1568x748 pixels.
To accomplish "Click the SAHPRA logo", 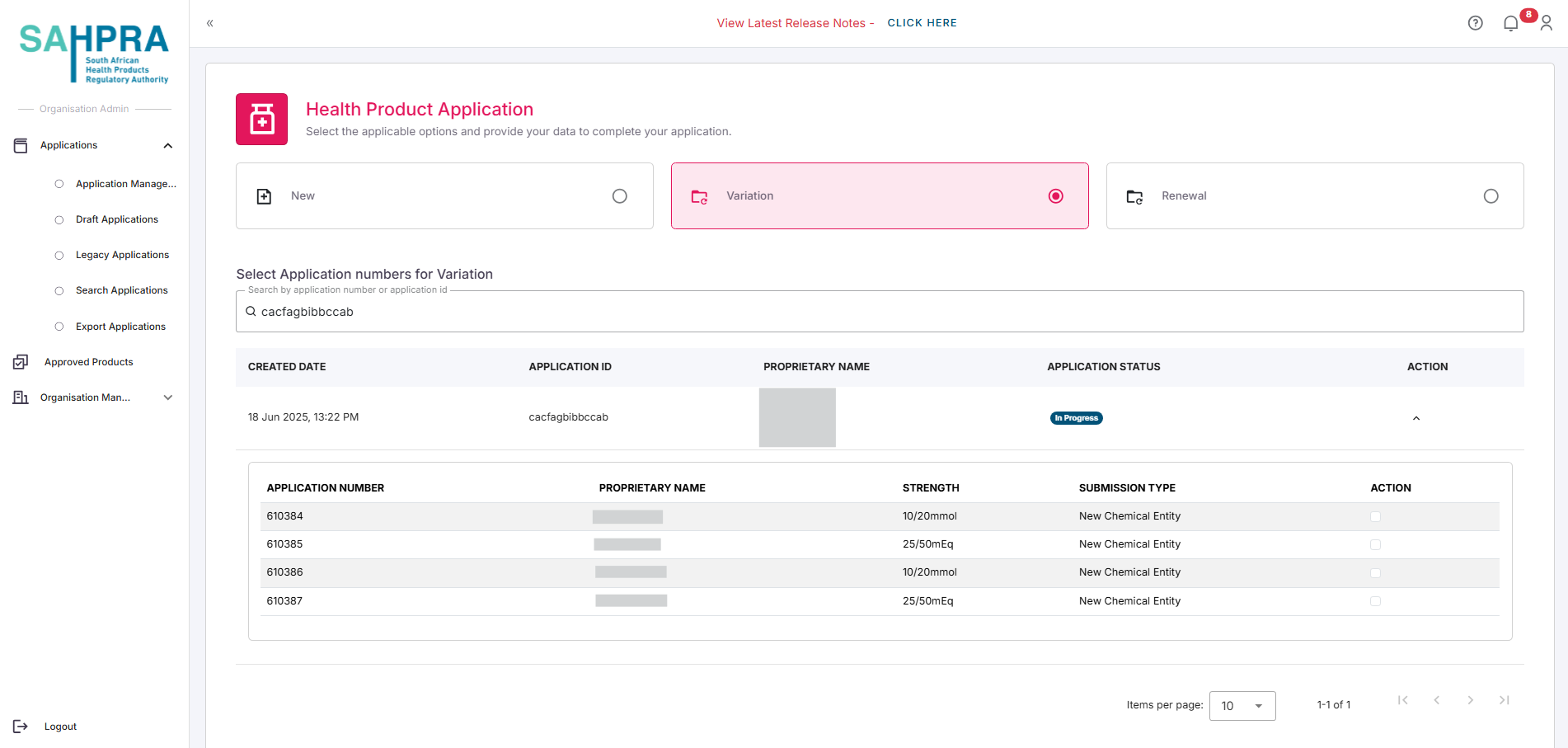I will [94, 53].
